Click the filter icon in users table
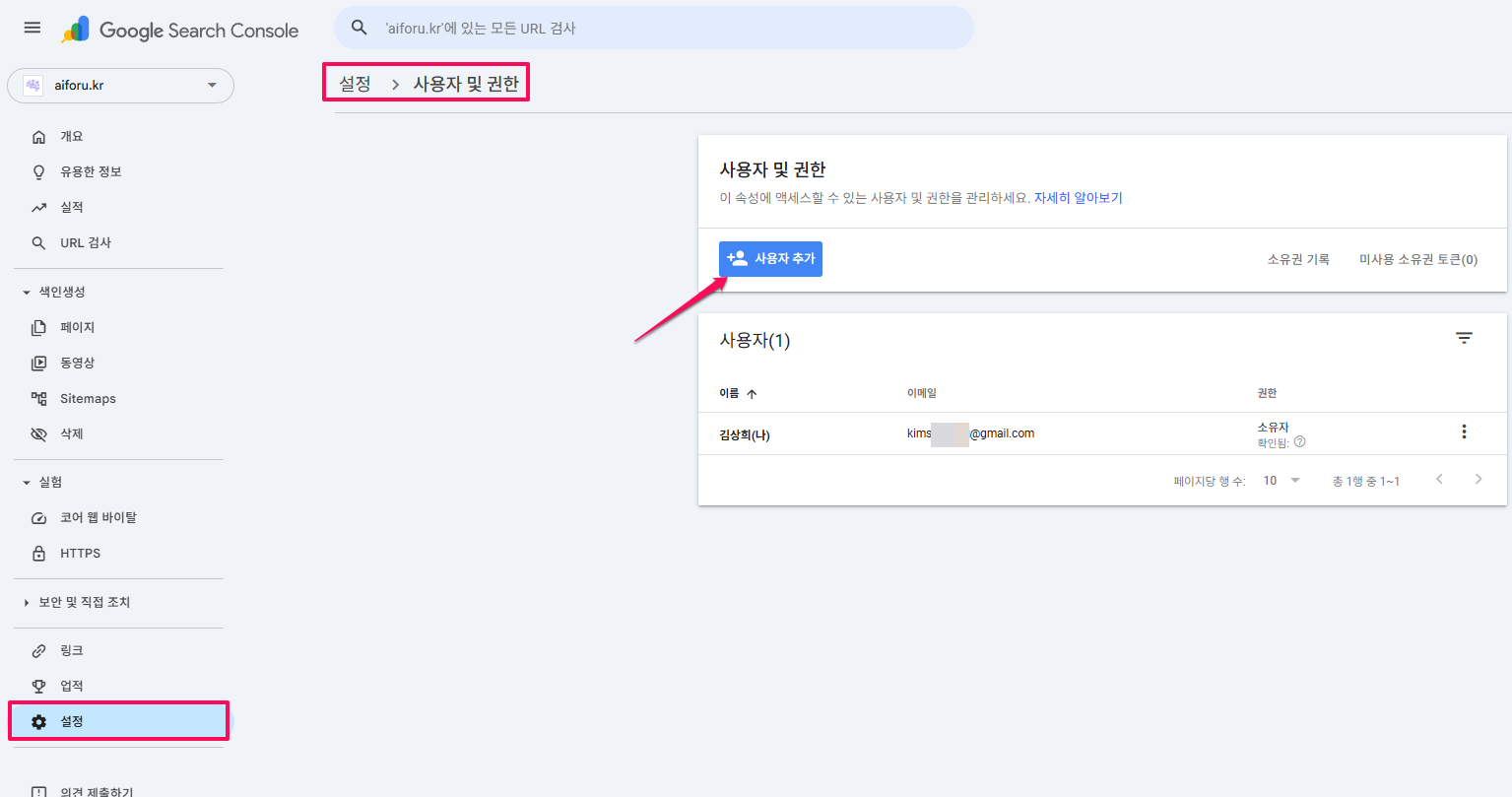1512x797 pixels. pos(1464,338)
